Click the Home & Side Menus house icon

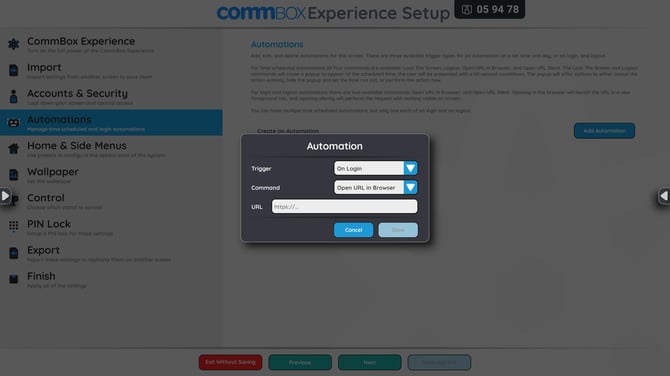[x=14, y=149]
